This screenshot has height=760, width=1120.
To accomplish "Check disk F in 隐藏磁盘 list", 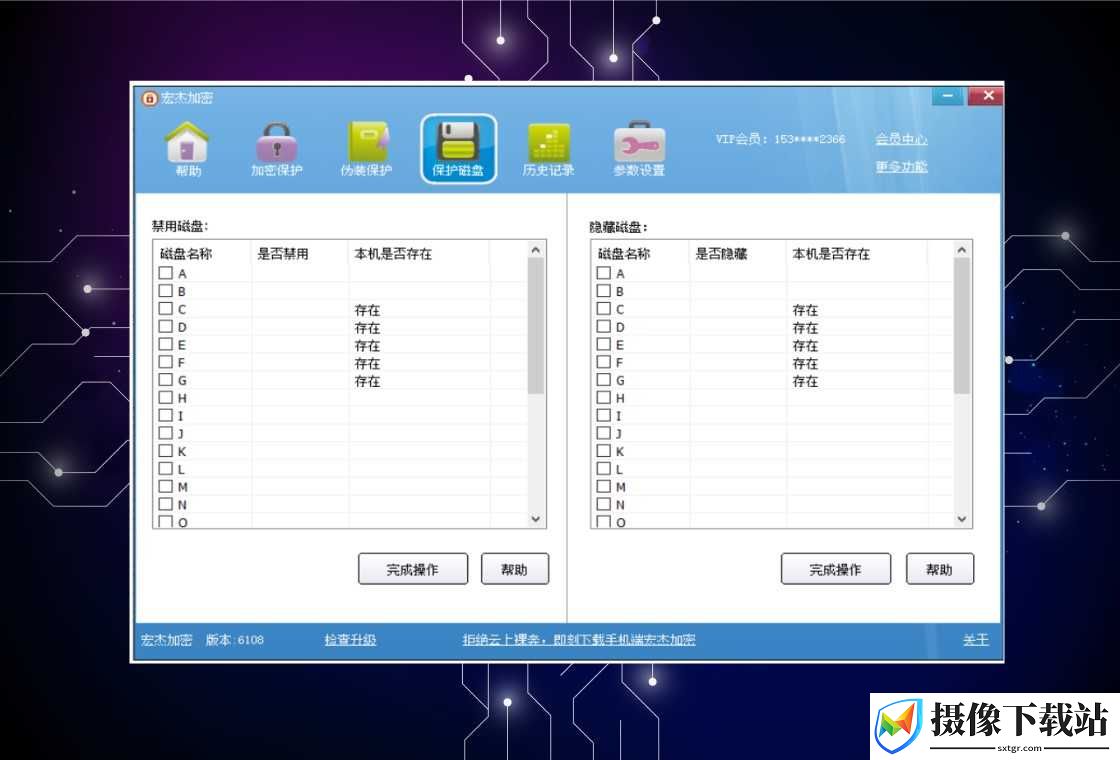I will click(604, 362).
